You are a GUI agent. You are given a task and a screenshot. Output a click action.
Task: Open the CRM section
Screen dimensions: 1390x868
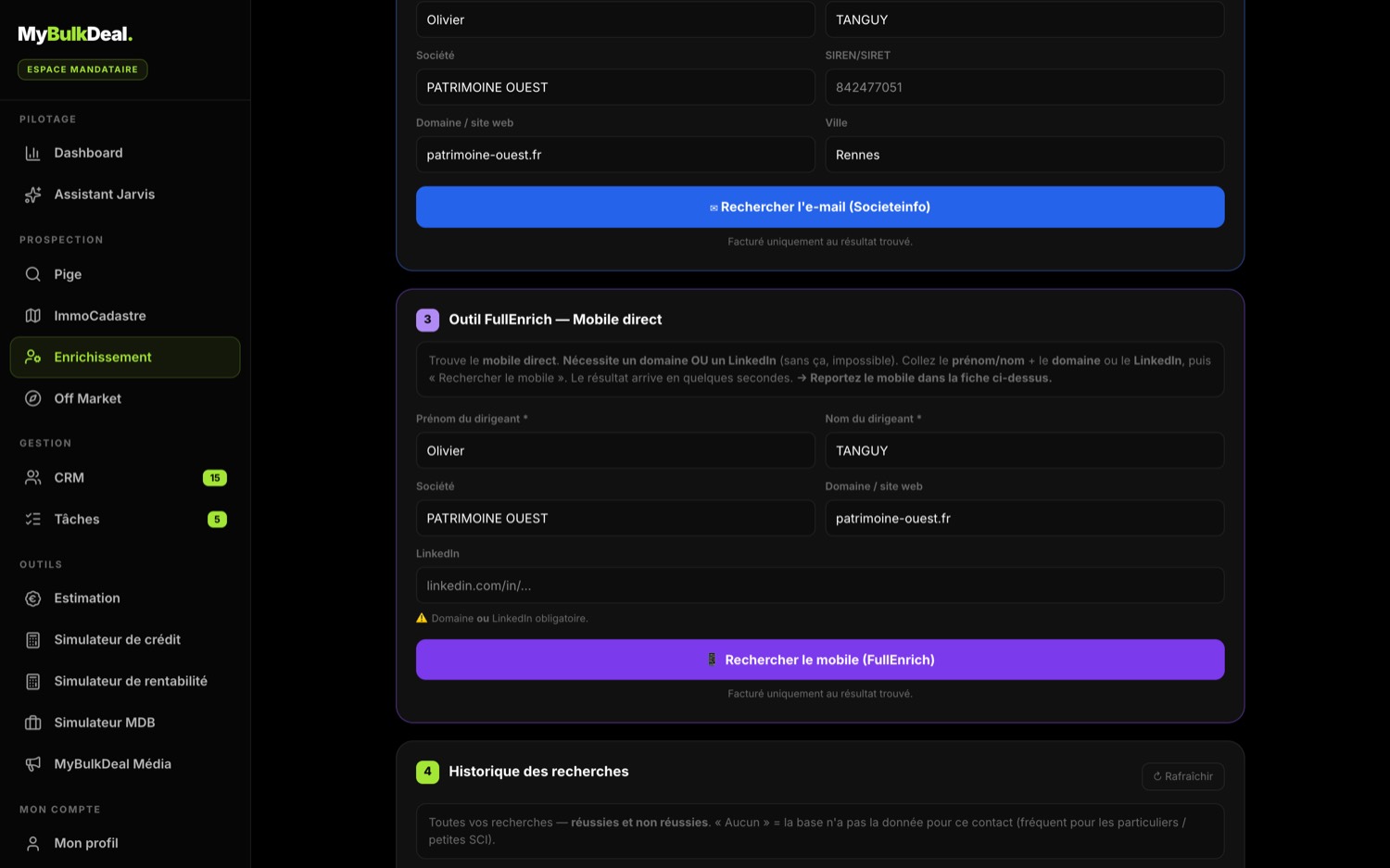[125, 478]
